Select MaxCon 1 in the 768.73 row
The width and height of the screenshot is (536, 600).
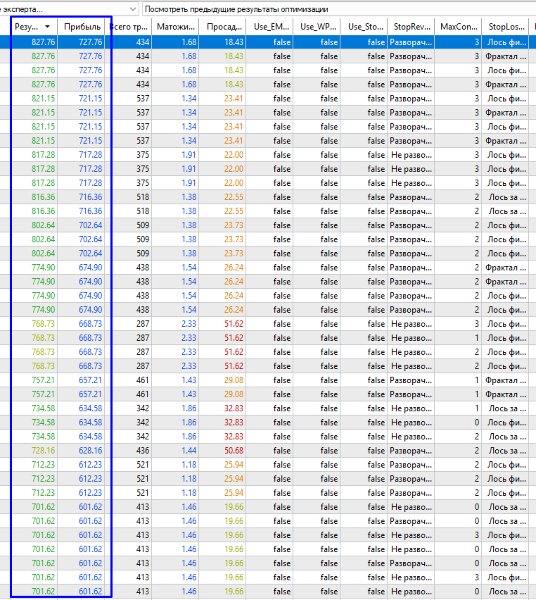click(477, 338)
